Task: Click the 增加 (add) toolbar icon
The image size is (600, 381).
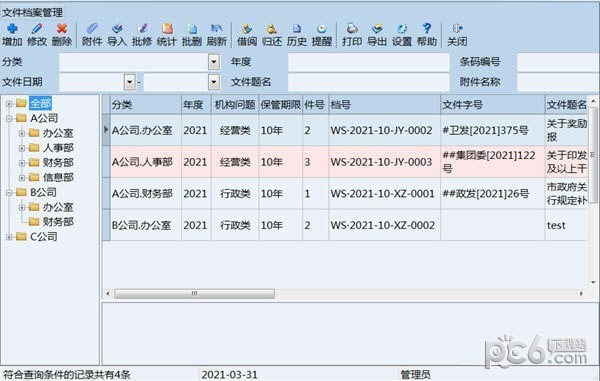Action: pos(13,28)
